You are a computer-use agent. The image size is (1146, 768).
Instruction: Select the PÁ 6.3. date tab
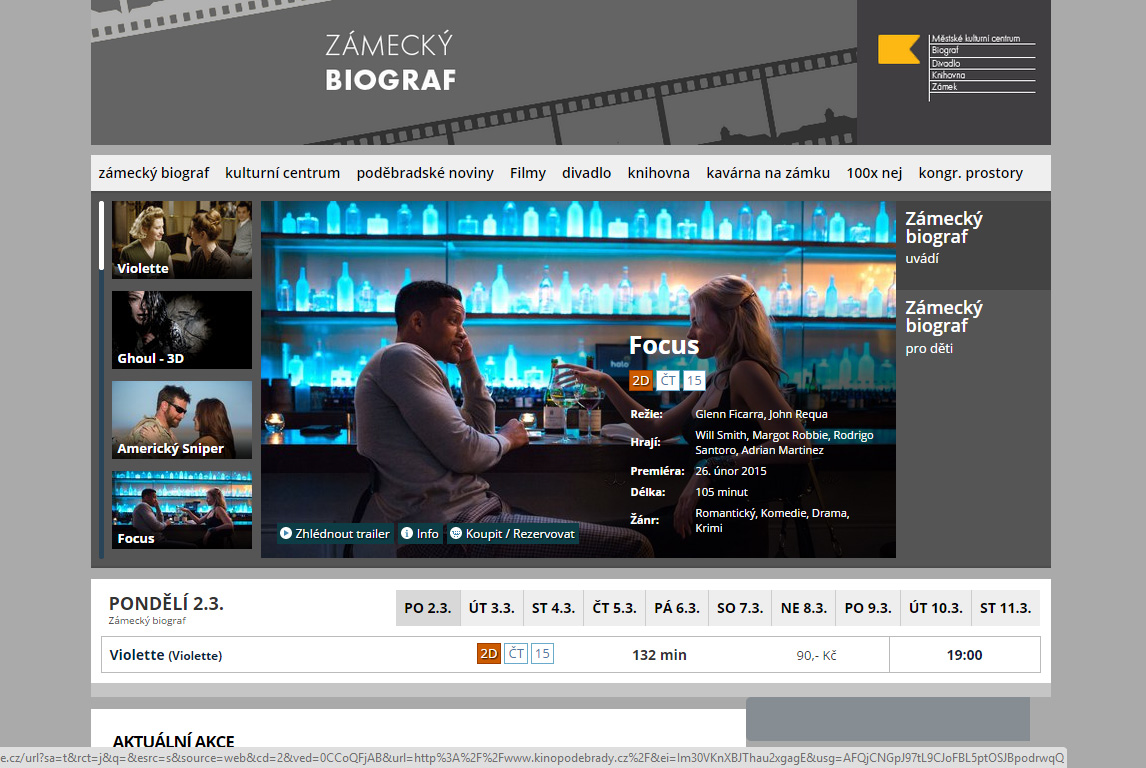click(677, 608)
